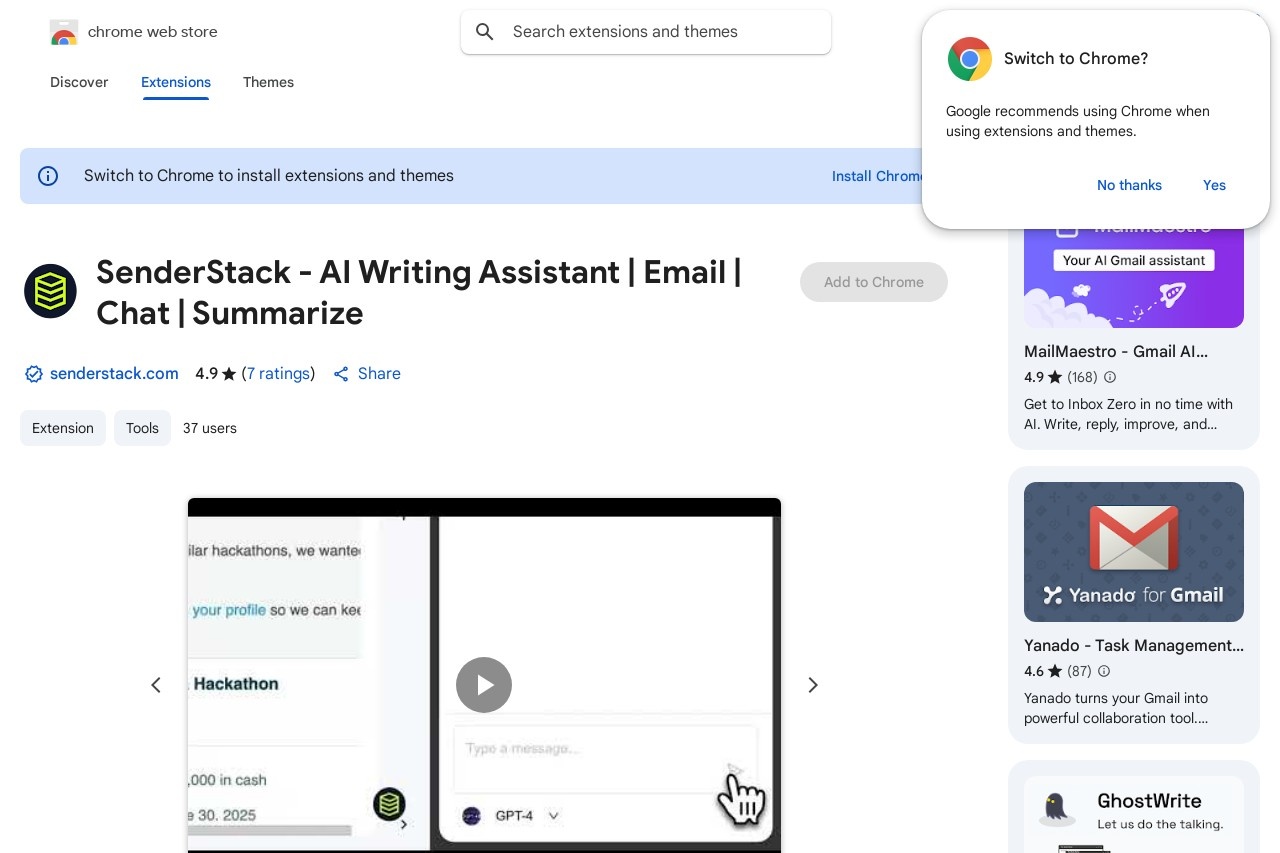Click the chrome web store title text
Viewport: 1280px width, 853px height.
pyautogui.click(x=153, y=32)
